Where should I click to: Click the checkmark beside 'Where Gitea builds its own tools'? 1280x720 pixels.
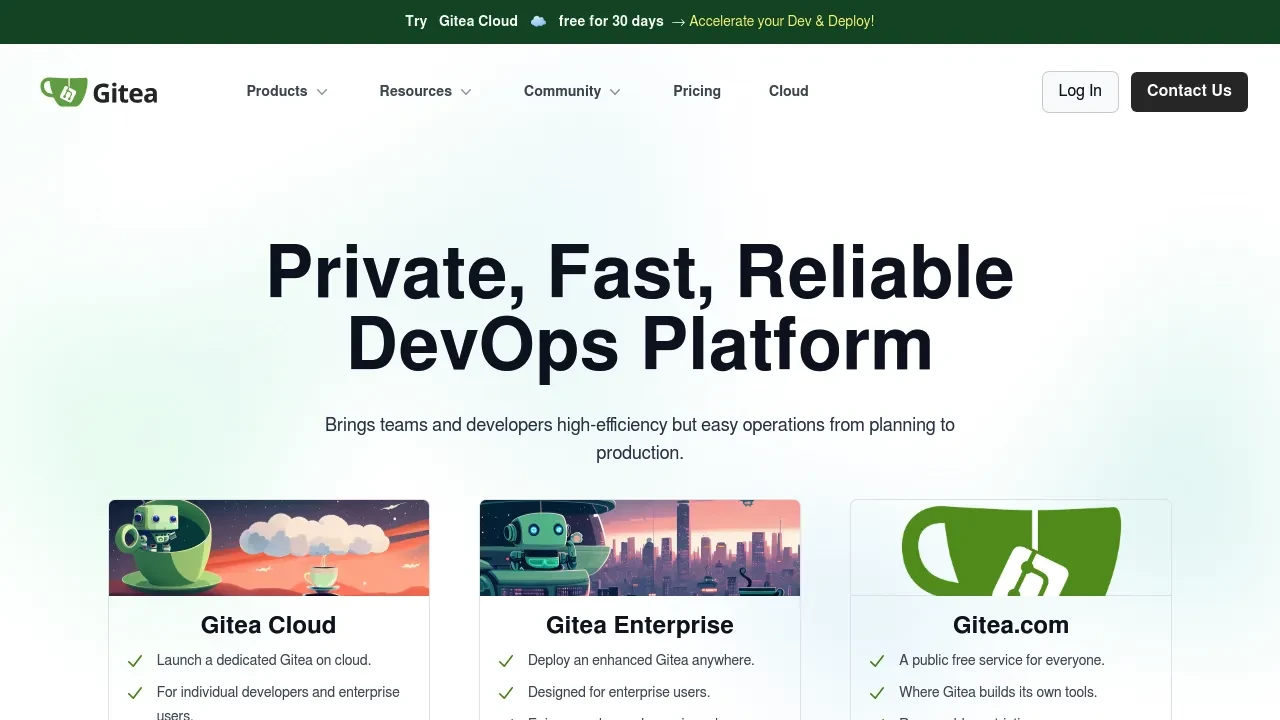point(877,693)
